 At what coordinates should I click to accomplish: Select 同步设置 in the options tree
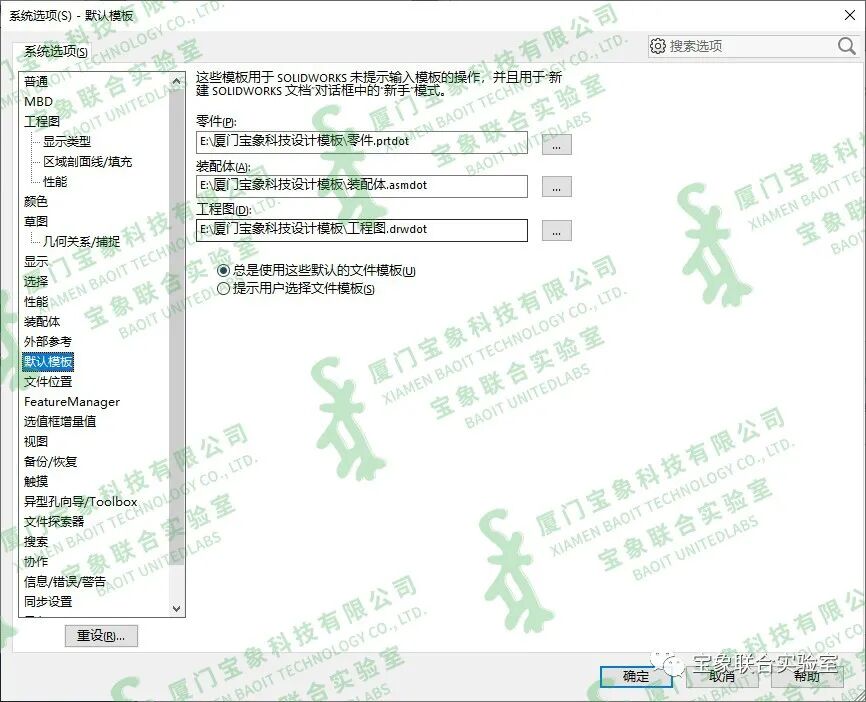point(48,601)
